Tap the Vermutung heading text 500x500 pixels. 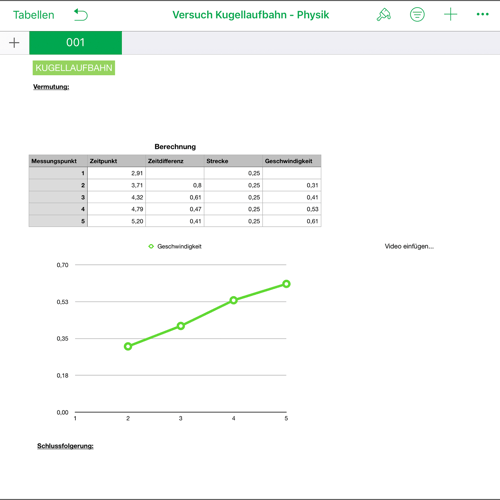(x=51, y=87)
